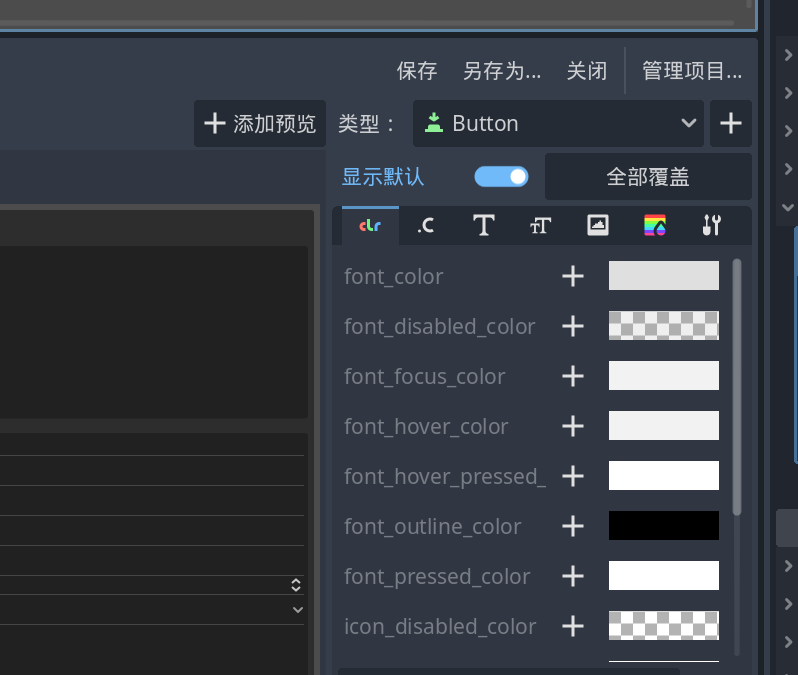Override font_disabled_color with its plus icon
Screen dimensions: 798x675
click(573, 326)
